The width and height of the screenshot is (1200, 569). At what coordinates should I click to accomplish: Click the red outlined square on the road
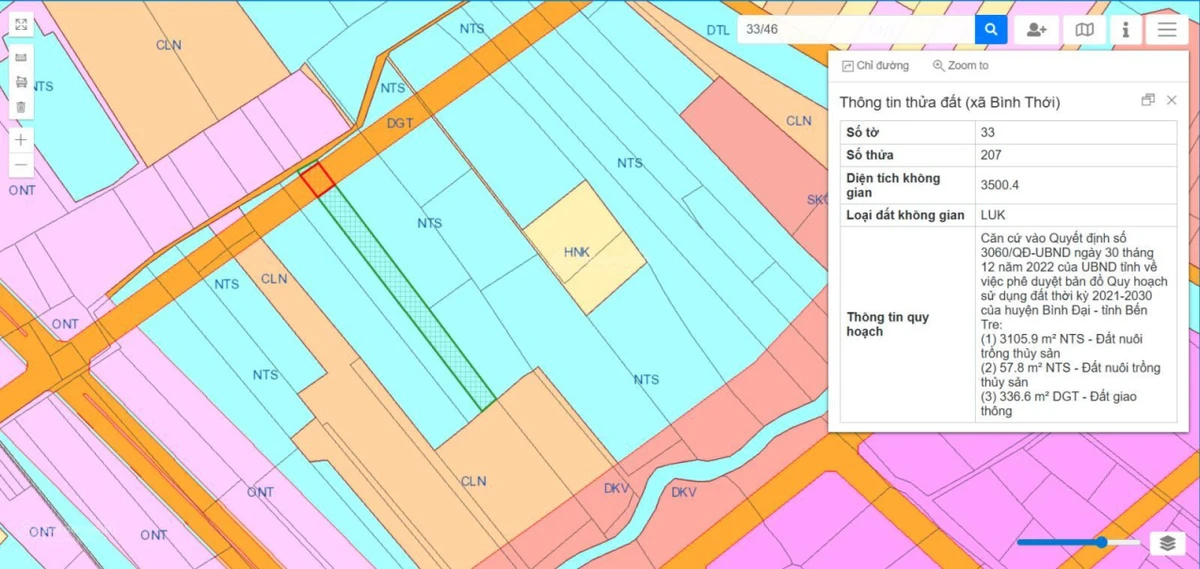click(317, 180)
